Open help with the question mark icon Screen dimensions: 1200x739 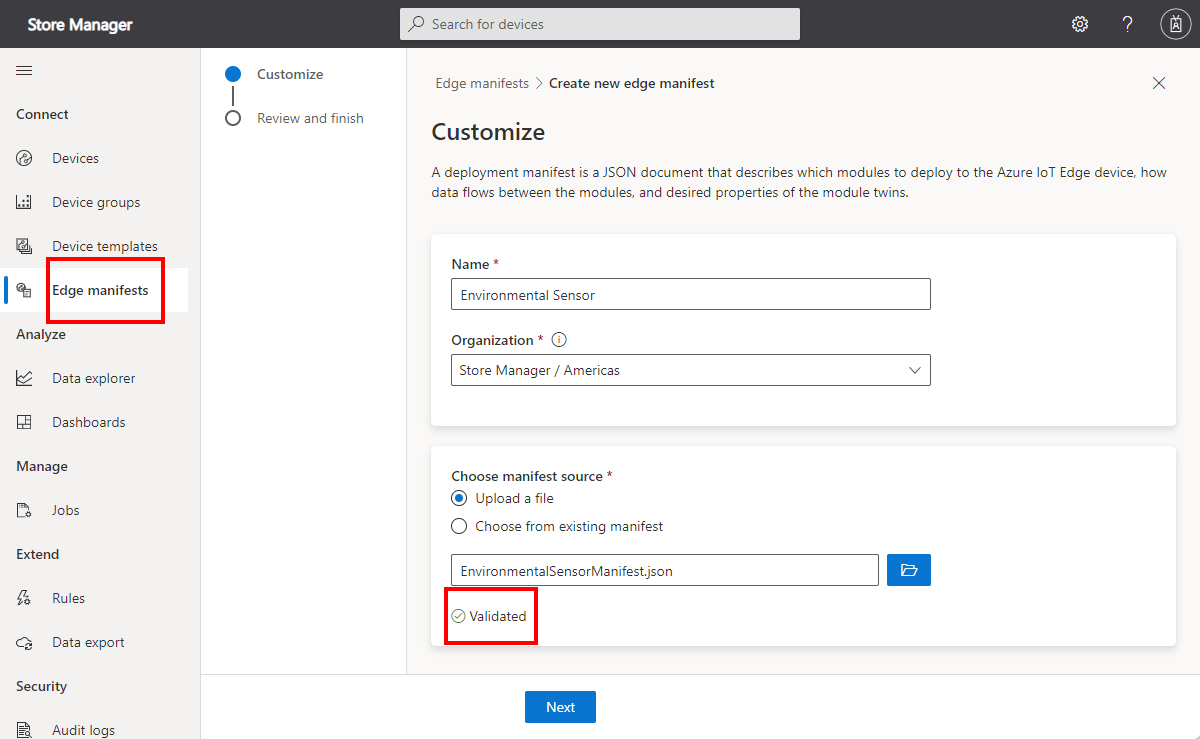[1127, 23]
